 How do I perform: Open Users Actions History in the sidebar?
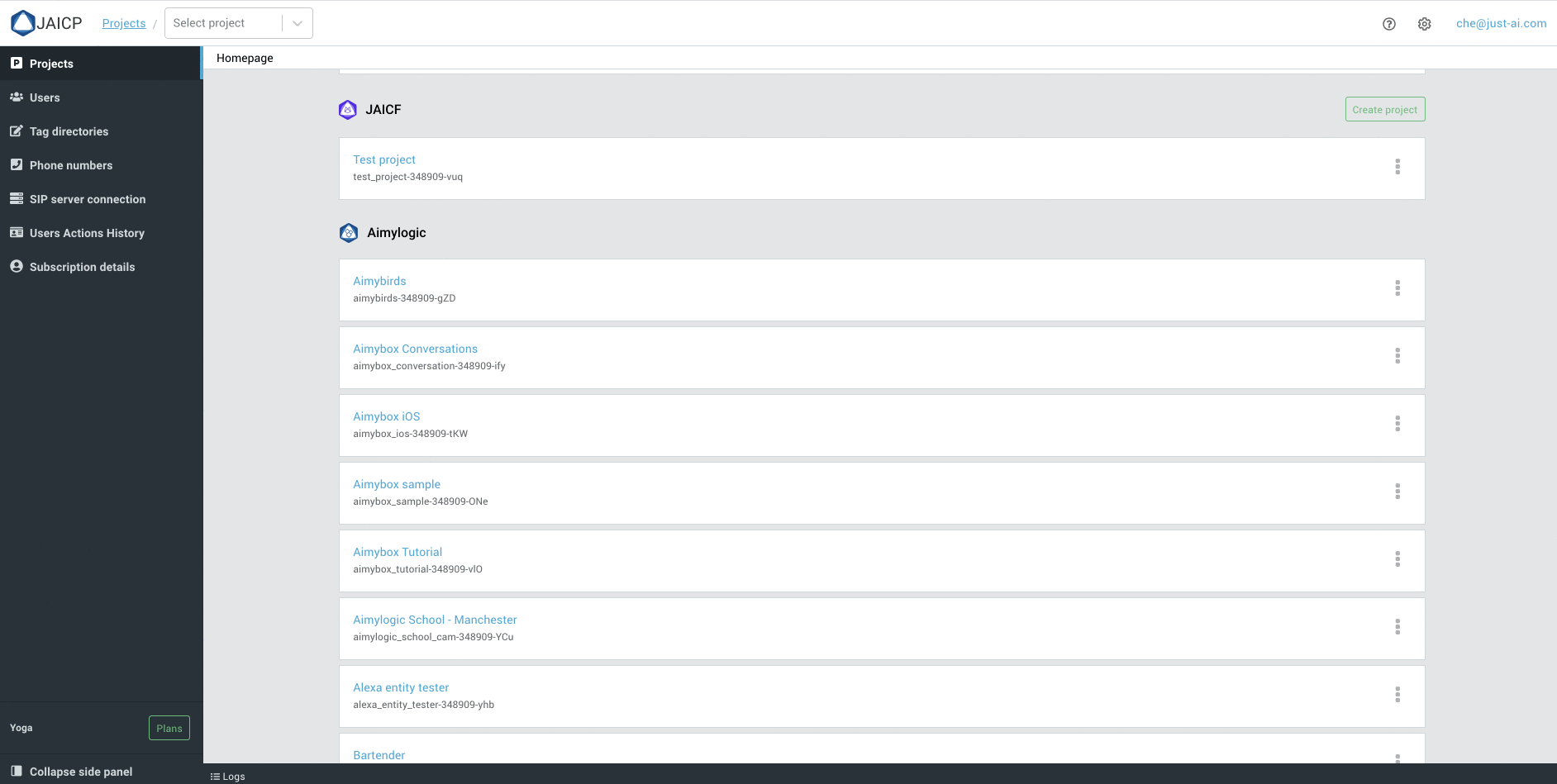(x=101, y=233)
